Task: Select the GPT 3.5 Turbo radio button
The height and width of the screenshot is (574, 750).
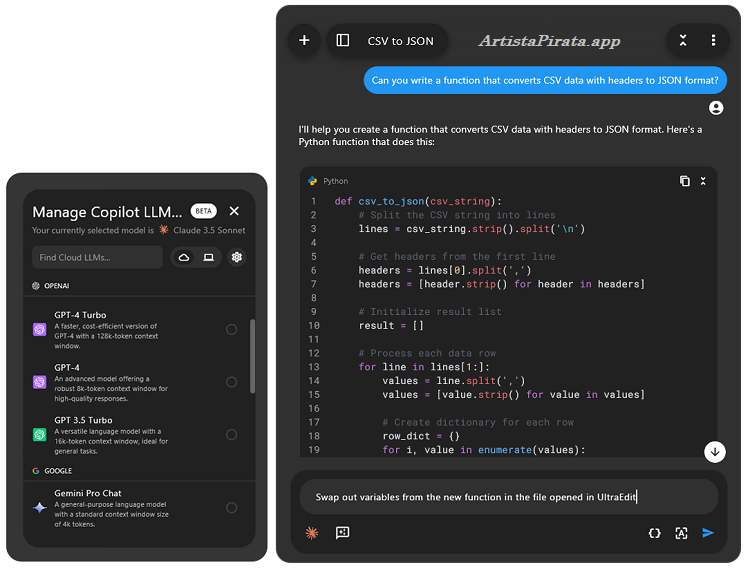Action: [232, 434]
